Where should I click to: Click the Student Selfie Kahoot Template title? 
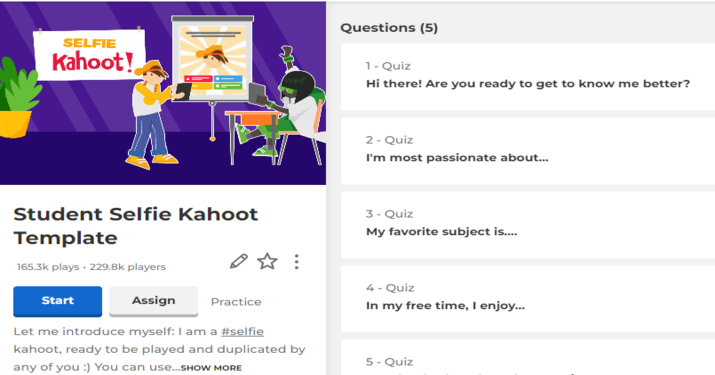tap(136, 226)
